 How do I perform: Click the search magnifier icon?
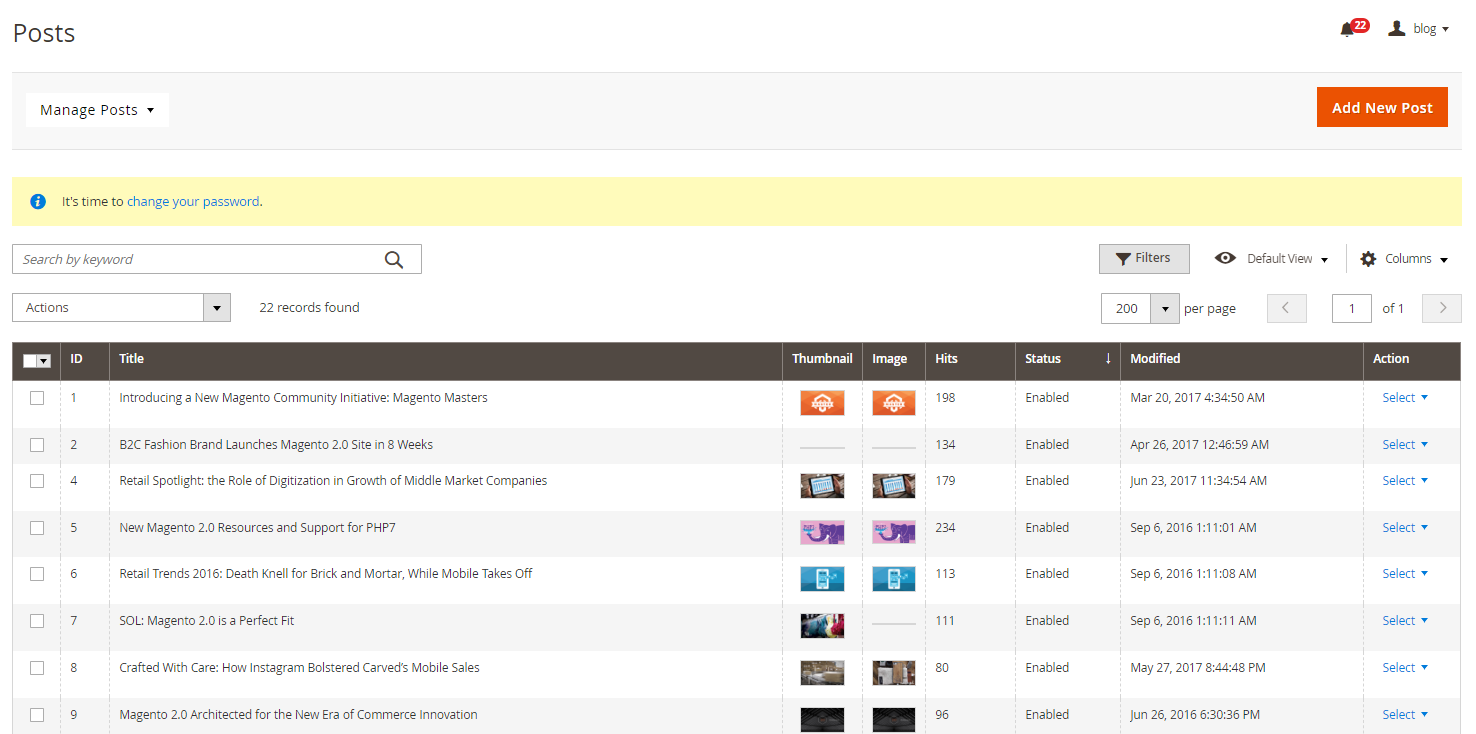coord(394,259)
